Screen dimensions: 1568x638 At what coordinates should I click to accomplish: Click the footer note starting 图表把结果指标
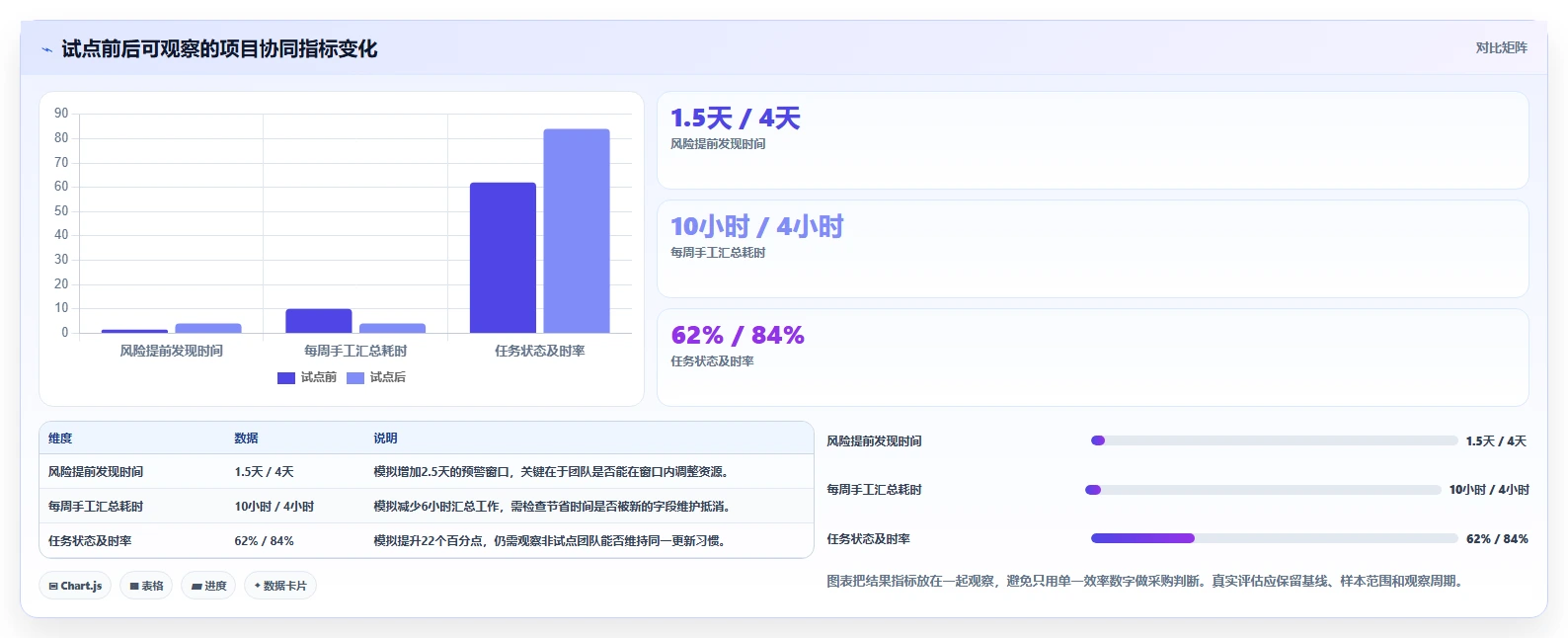coord(1144,581)
